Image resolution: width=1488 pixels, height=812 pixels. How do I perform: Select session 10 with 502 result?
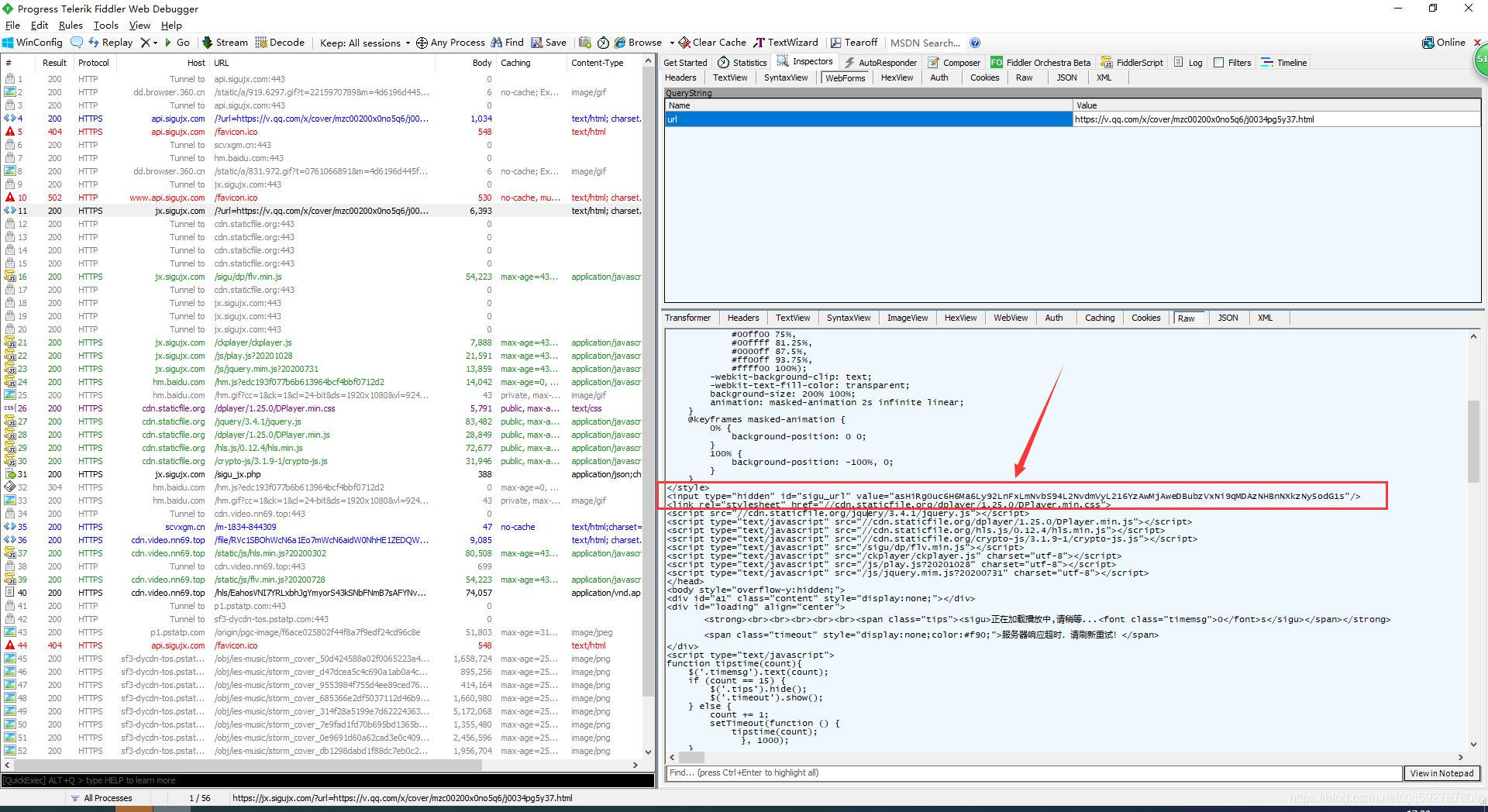point(322,198)
